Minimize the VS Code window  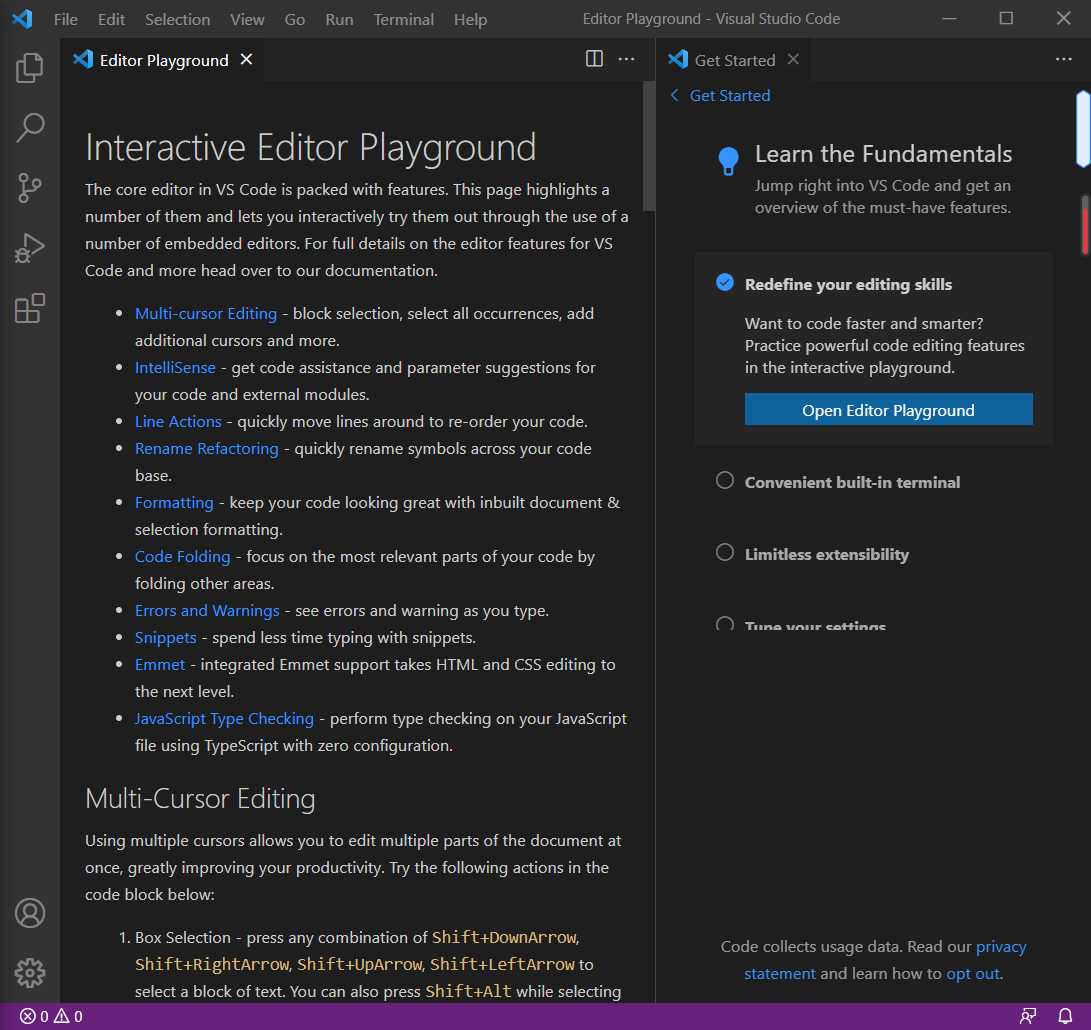pyautogui.click(x=949, y=19)
